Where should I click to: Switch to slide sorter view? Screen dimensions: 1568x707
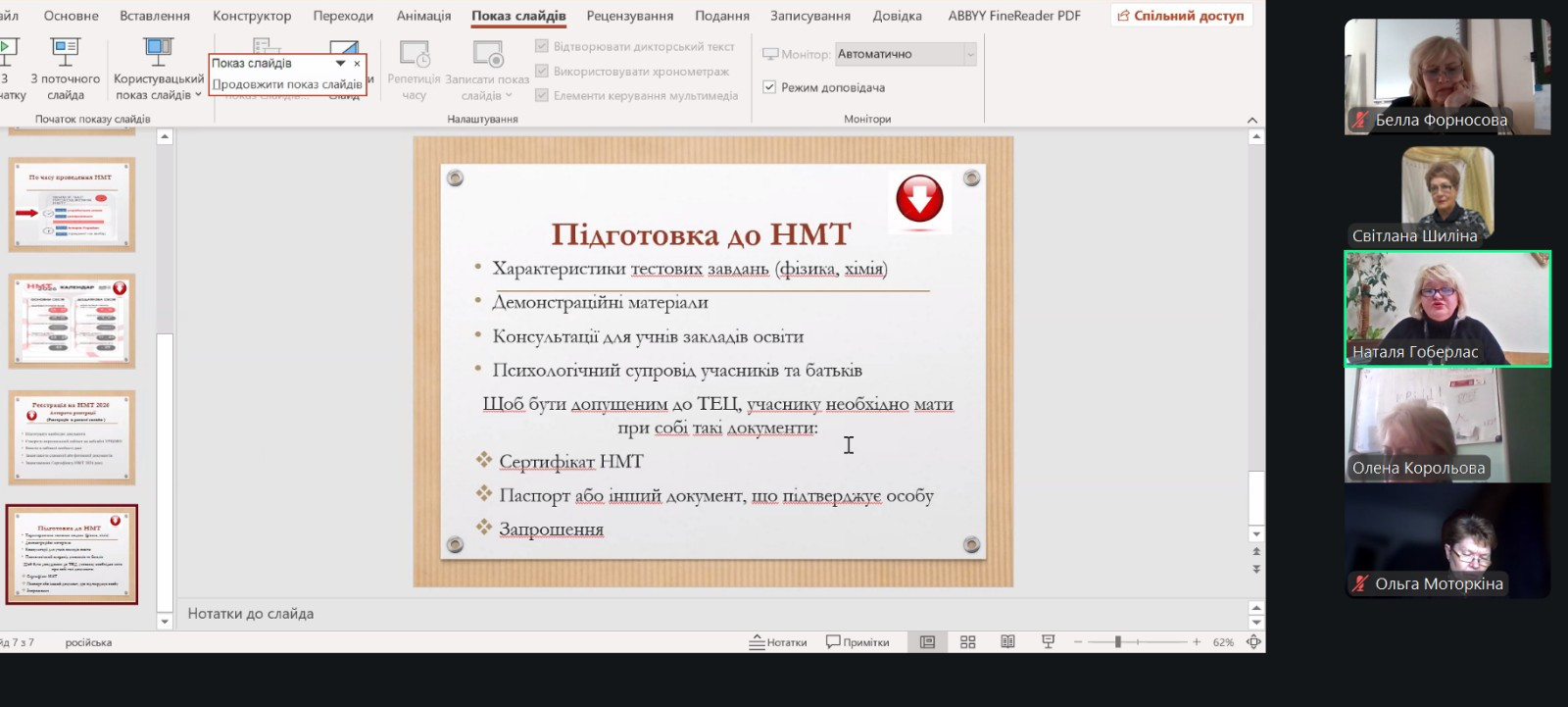(967, 642)
